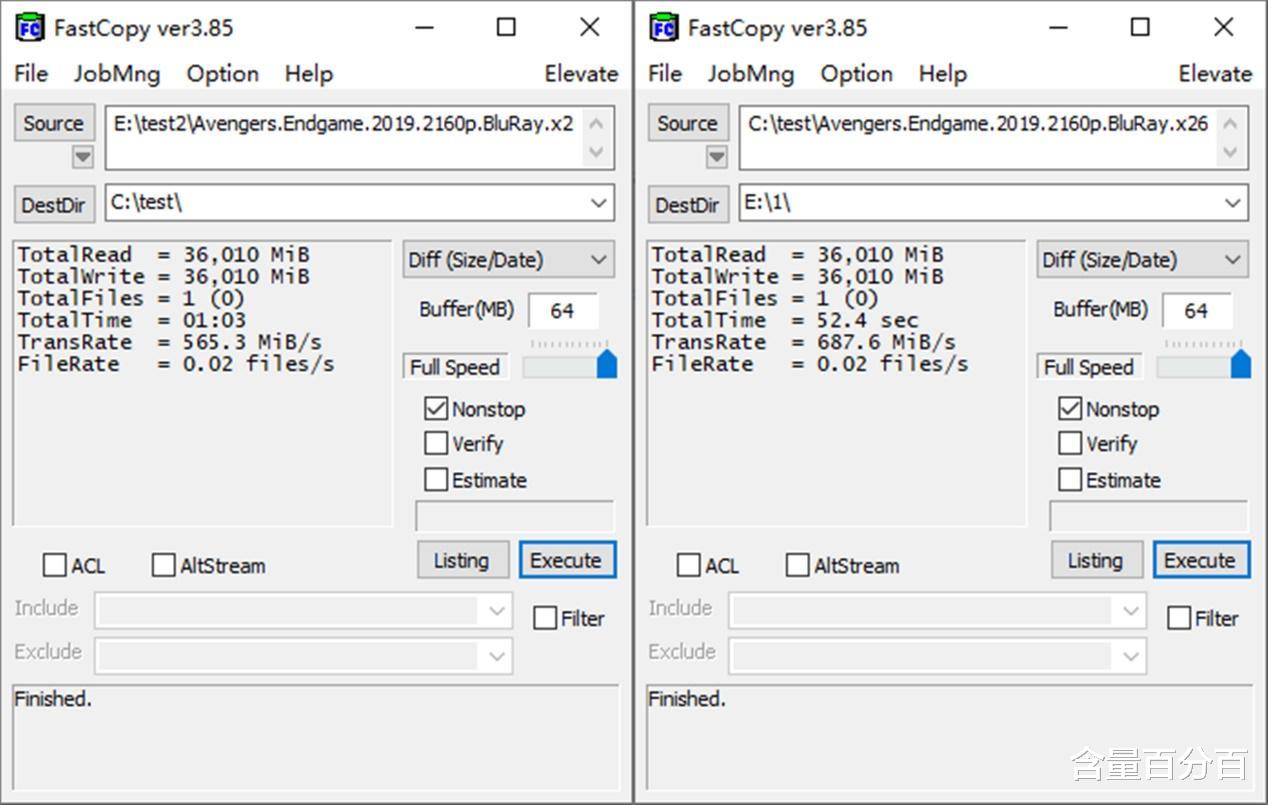Click Execute button in left window
Image resolution: width=1268 pixels, height=805 pixels.
coord(566,560)
